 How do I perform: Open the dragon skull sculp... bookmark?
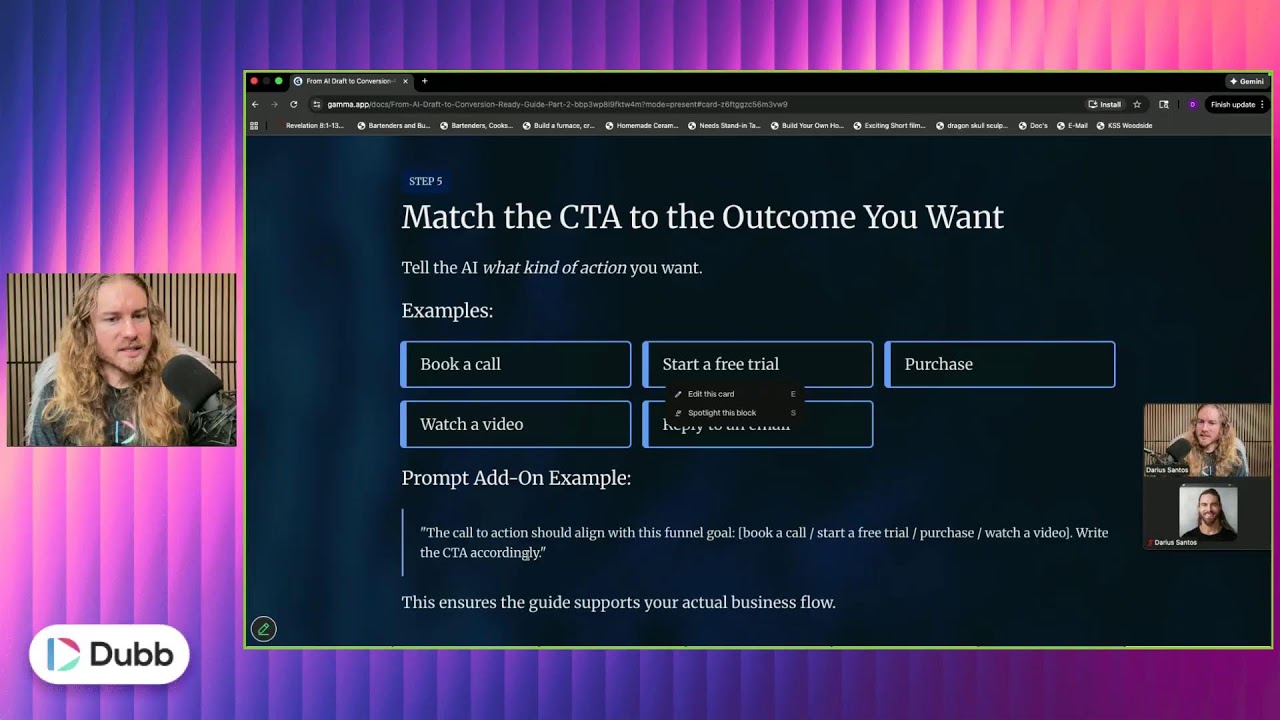coord(972,126)
